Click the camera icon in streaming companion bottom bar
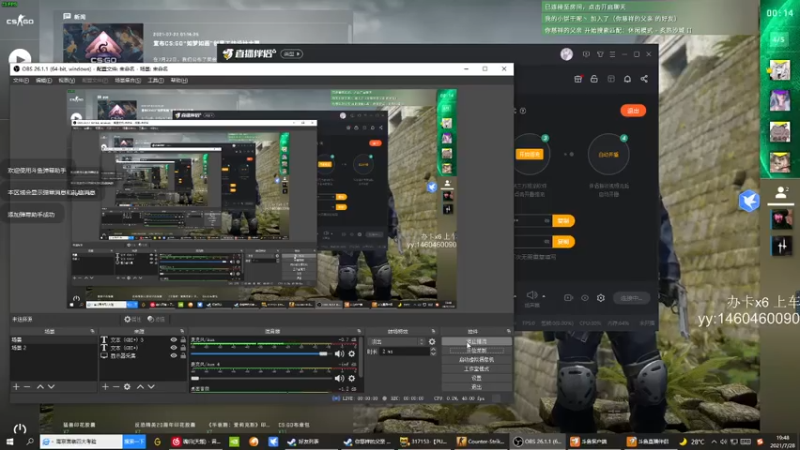 [568, 298]
